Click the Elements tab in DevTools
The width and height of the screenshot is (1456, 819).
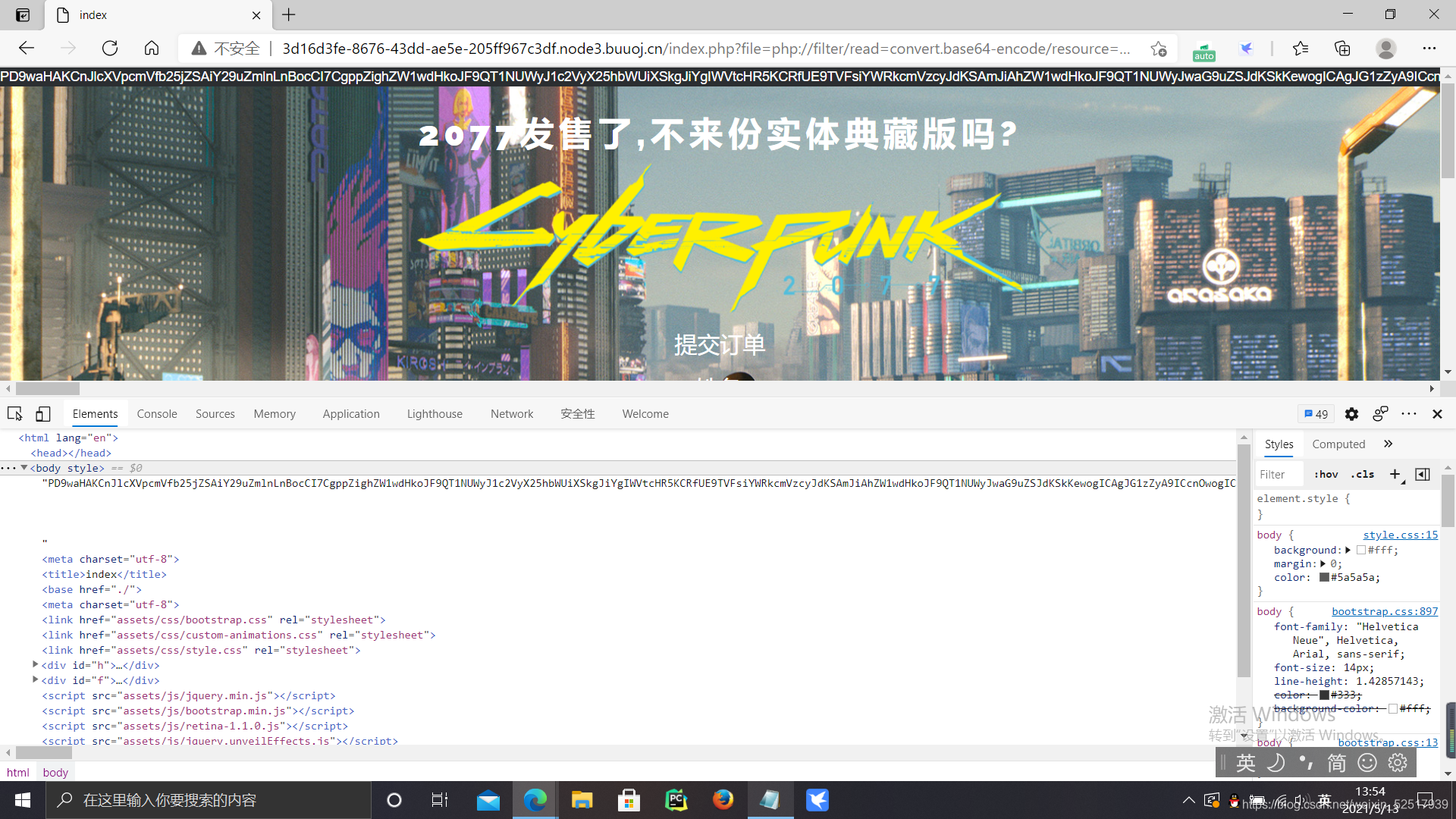coord(94,413)
